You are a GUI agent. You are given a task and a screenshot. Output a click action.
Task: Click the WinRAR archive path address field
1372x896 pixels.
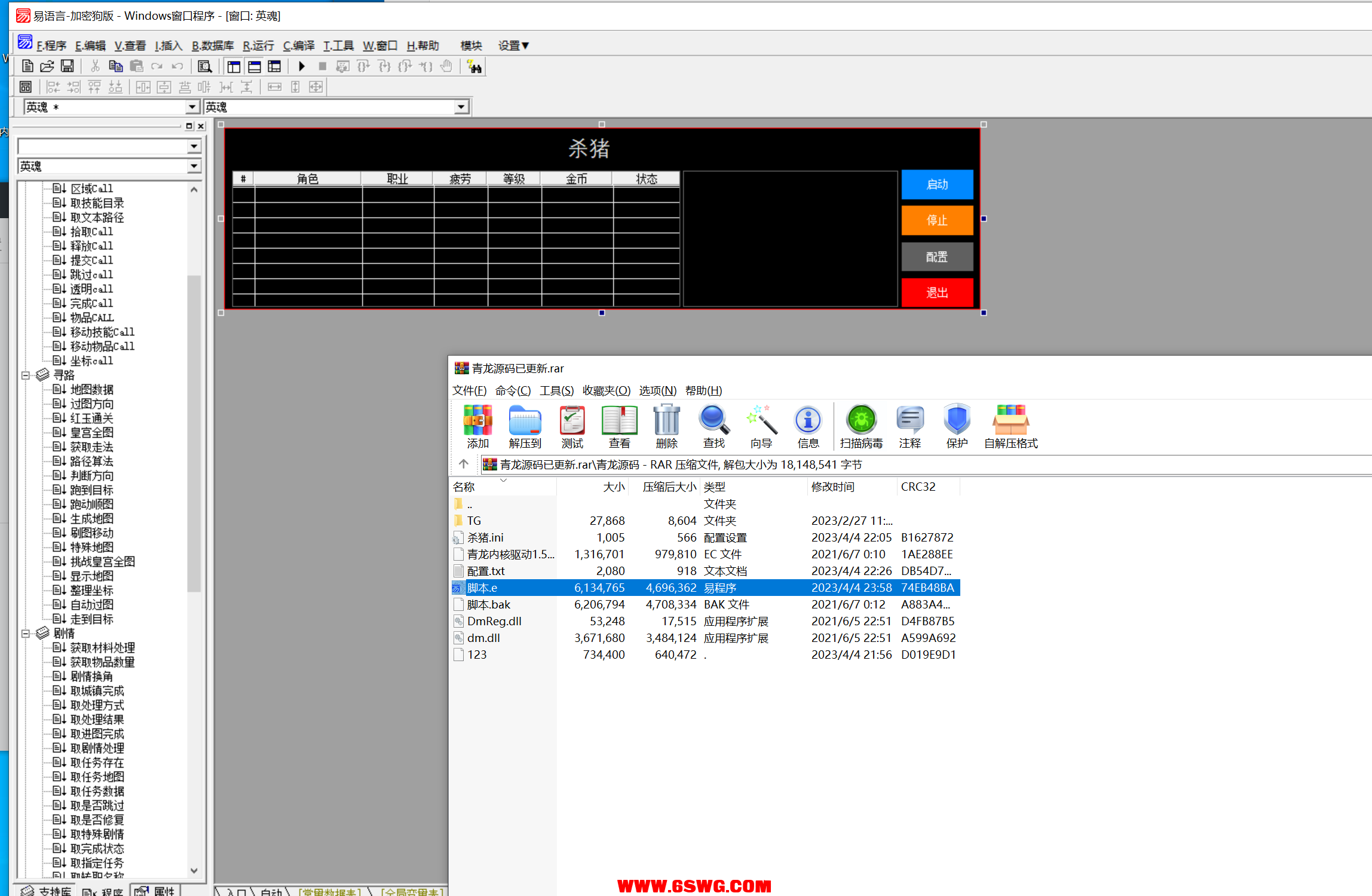coord(926,464)
